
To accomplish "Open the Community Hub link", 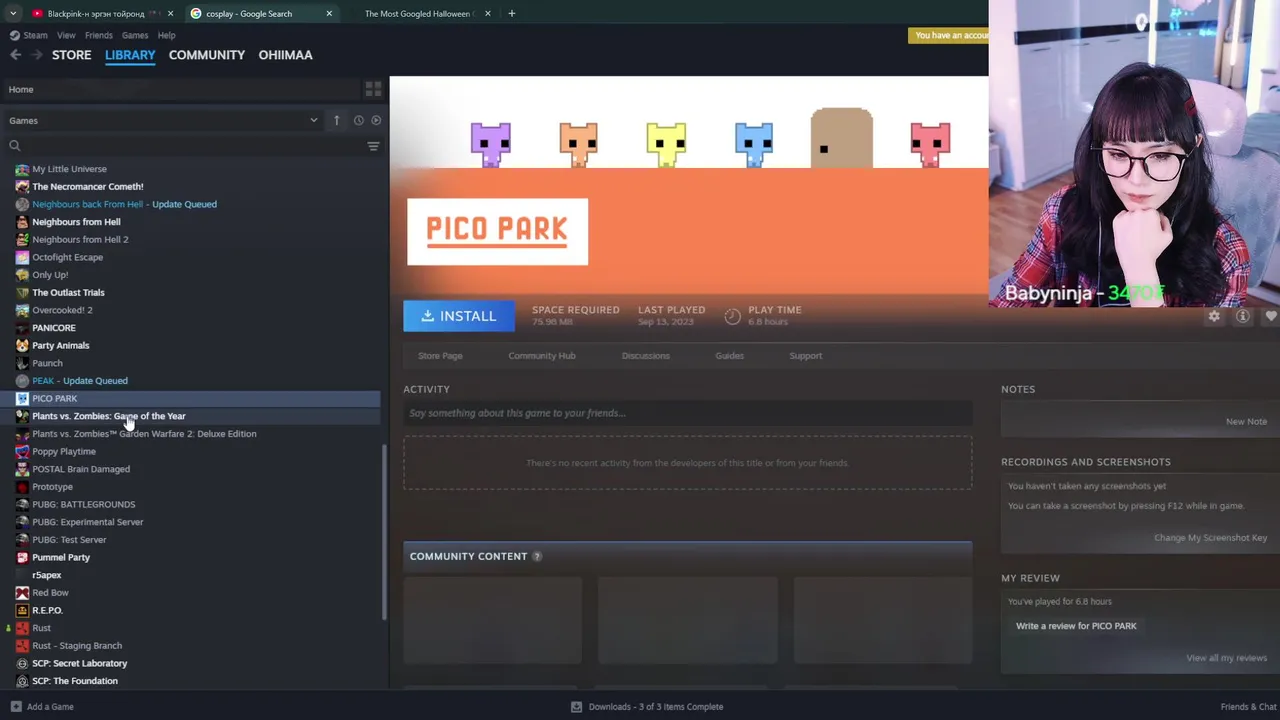I will (542, 356).
